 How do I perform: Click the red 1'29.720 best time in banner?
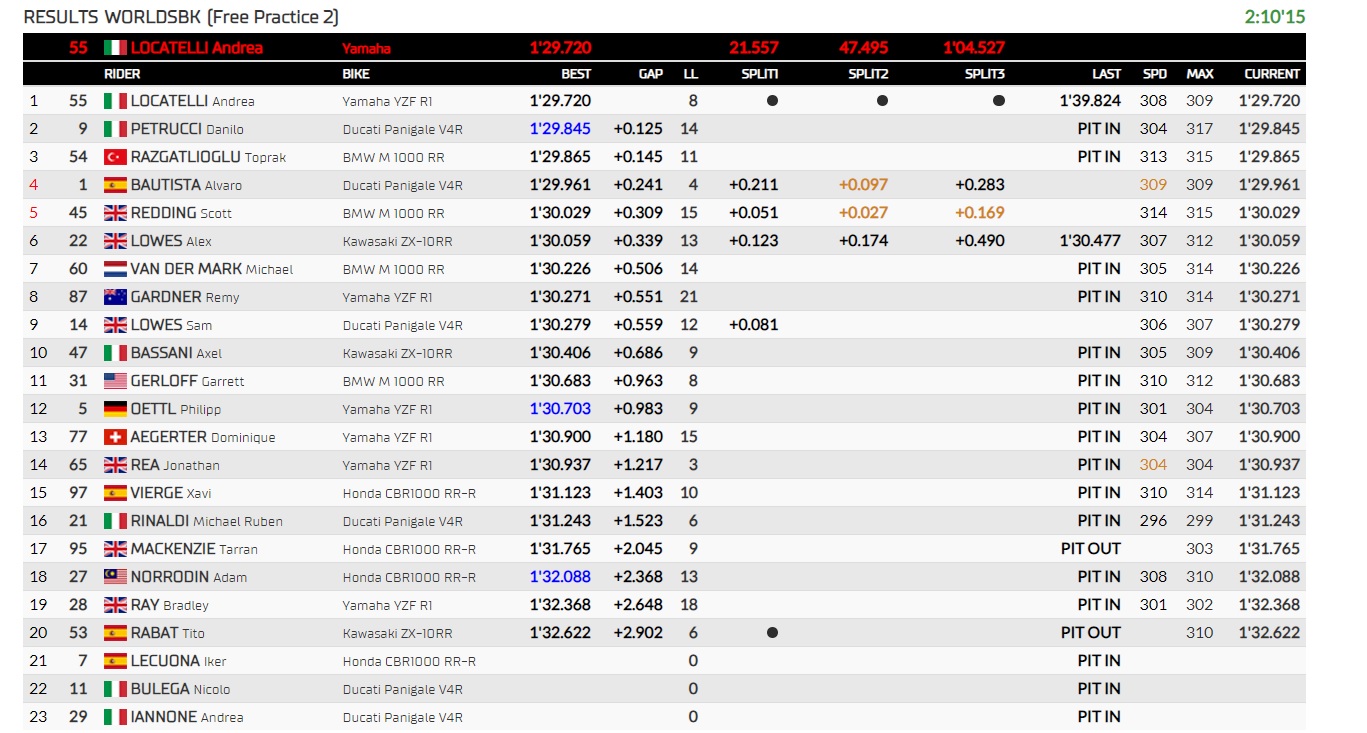pyautogui.click(x=560, y=47)
